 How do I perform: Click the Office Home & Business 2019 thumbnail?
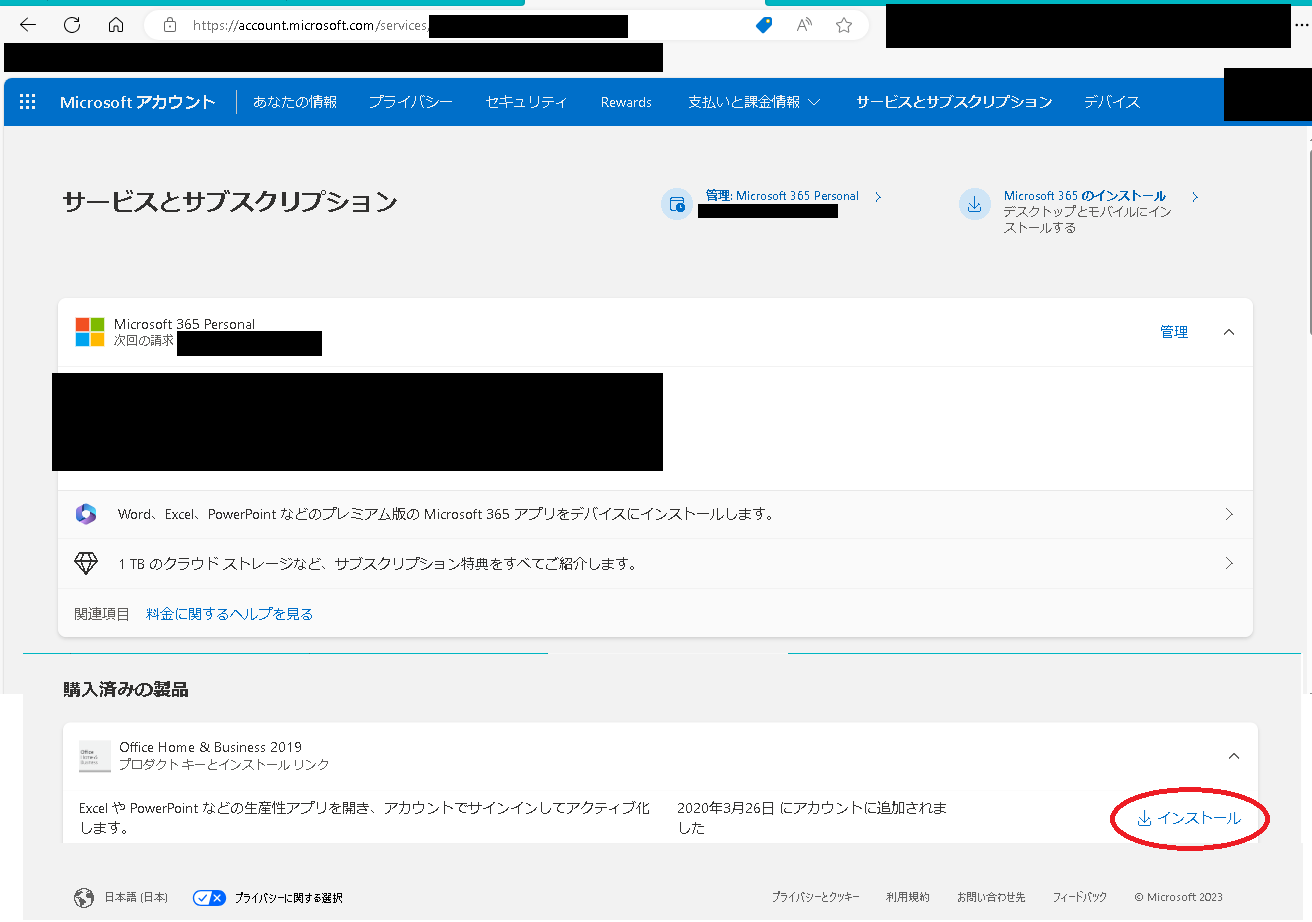(95, 757)
